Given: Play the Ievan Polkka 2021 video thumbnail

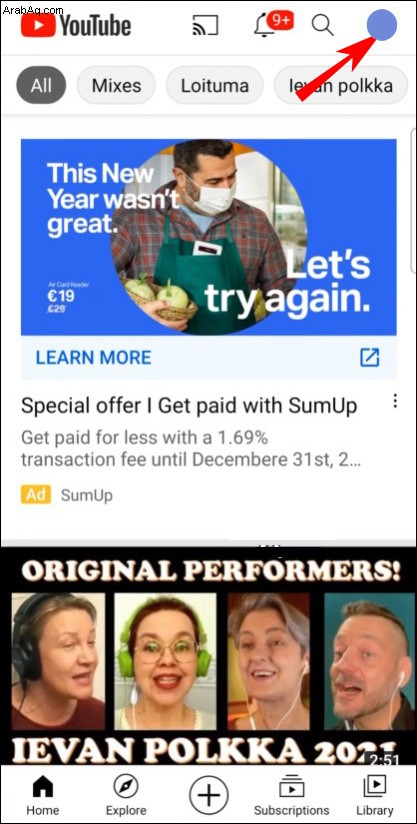Looking at the screenshot, I should 208,656.
